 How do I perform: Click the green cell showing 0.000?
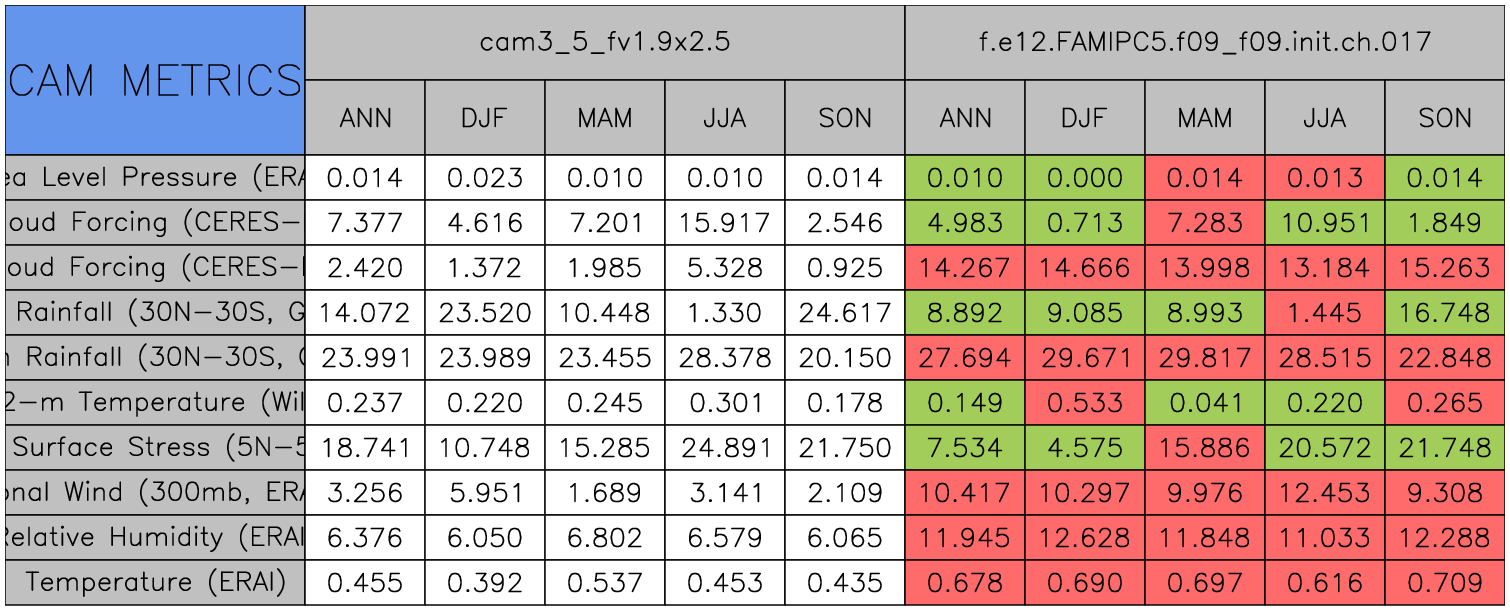point(1085,178)
